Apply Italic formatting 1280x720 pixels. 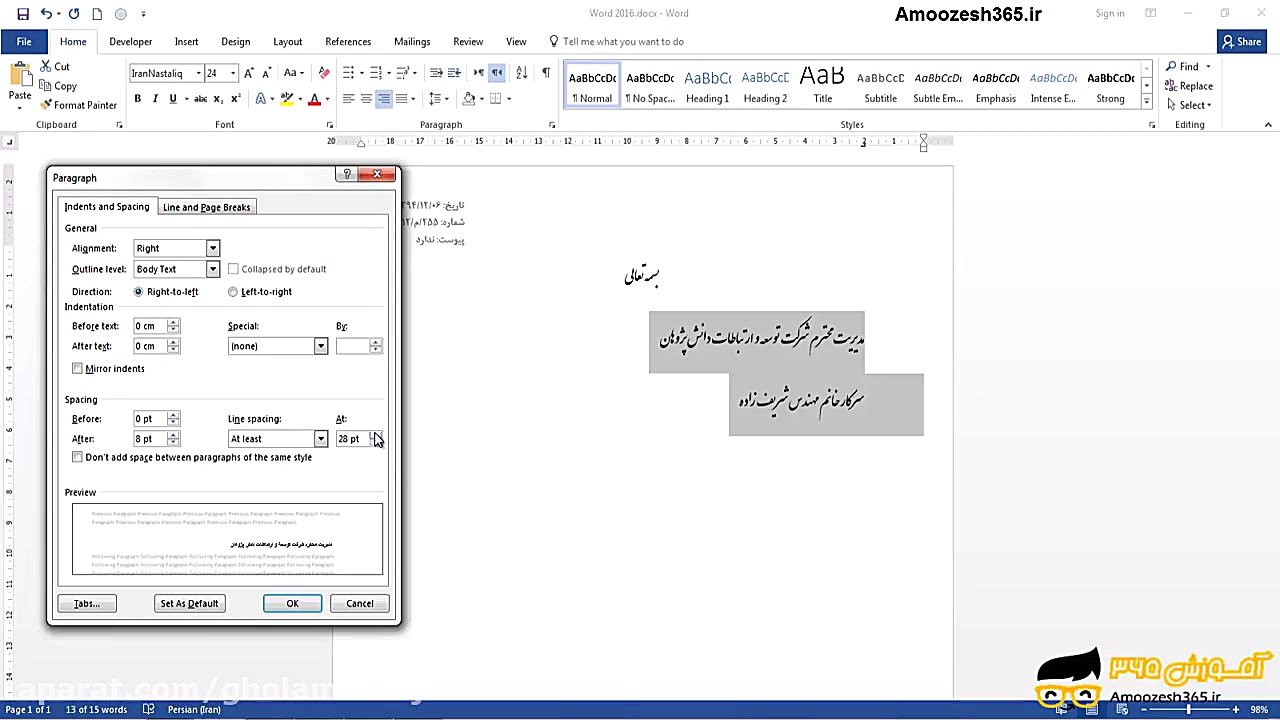pos(155,99)
